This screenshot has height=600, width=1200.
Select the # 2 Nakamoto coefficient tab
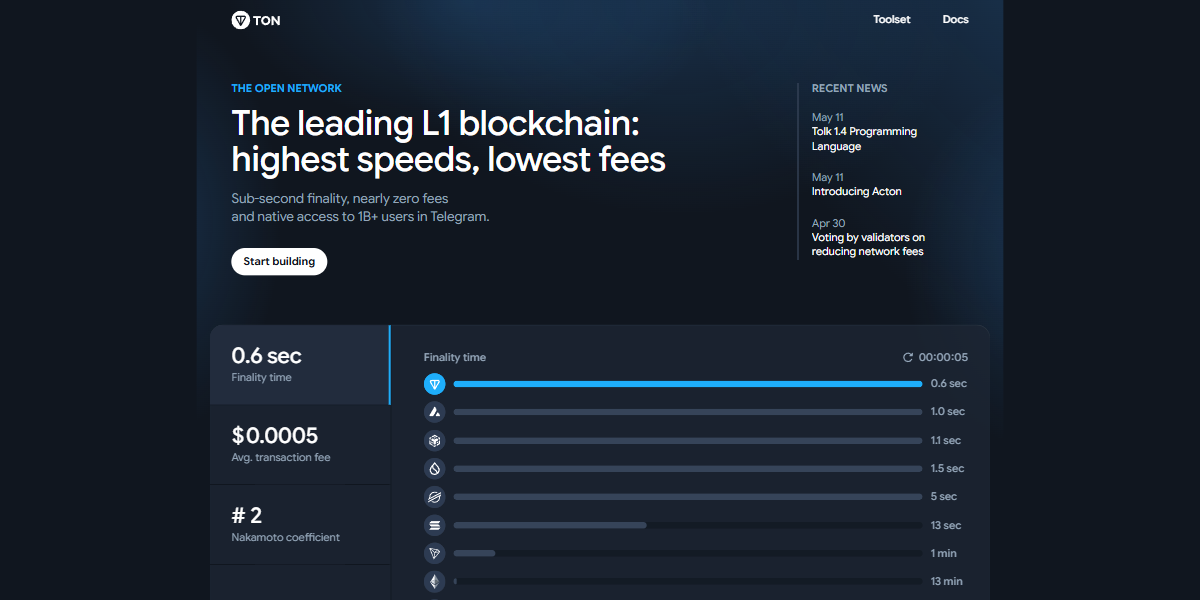coord(300,525)
